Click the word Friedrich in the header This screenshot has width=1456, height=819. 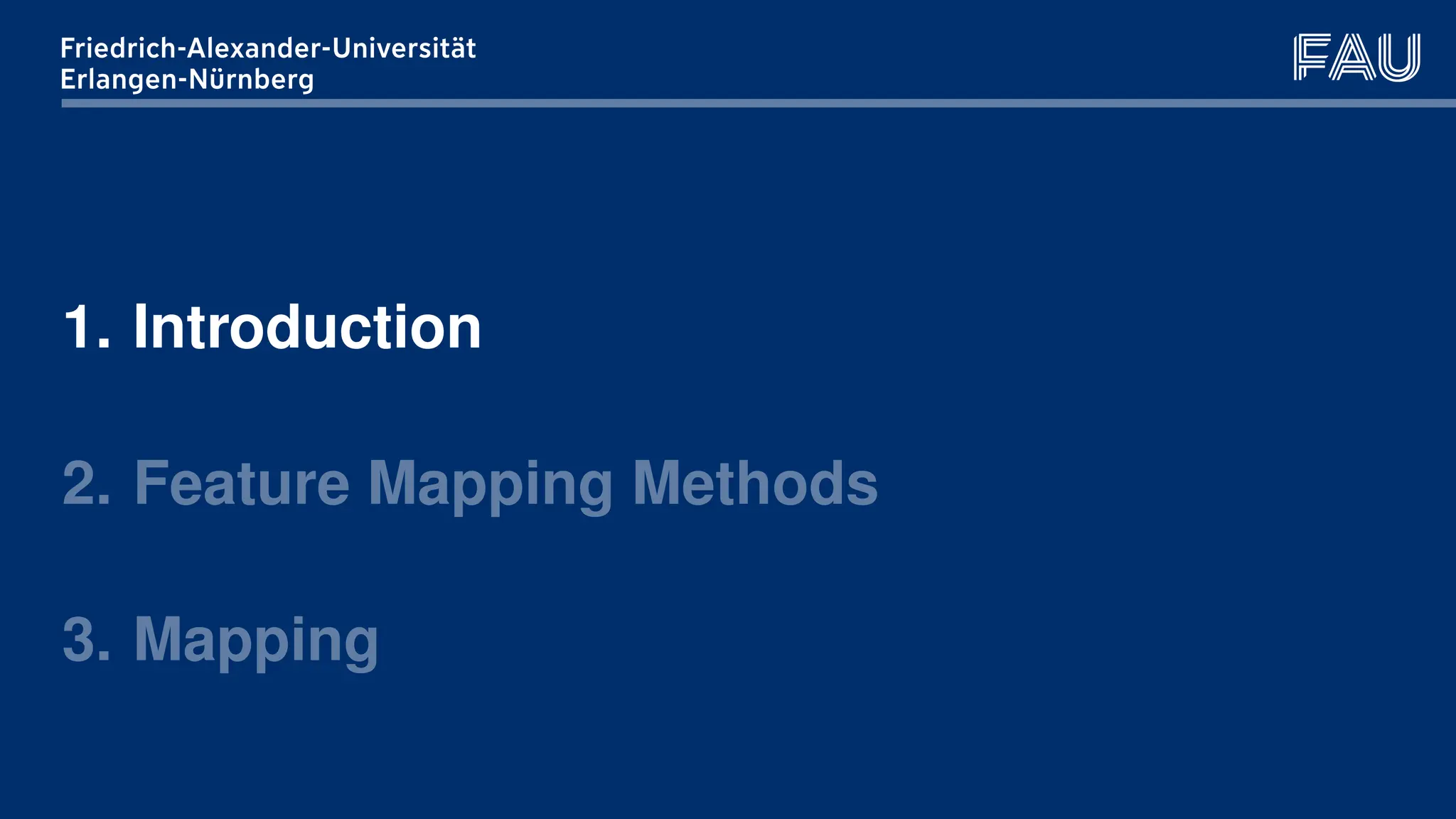click(x=118, y=48)
